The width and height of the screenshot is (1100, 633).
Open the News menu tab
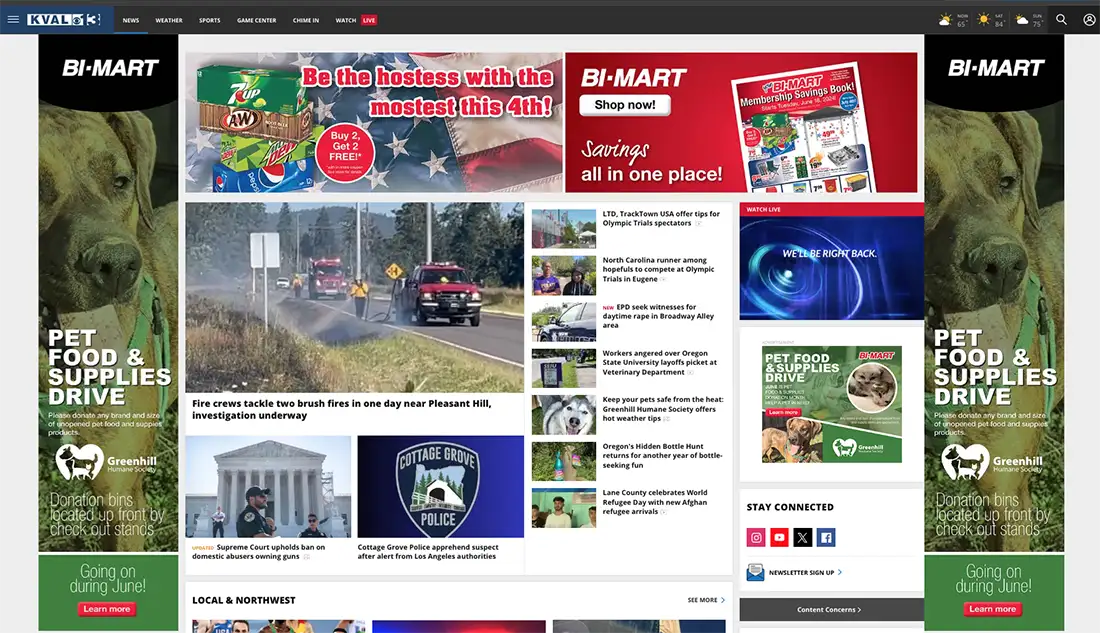click(131, 20)
